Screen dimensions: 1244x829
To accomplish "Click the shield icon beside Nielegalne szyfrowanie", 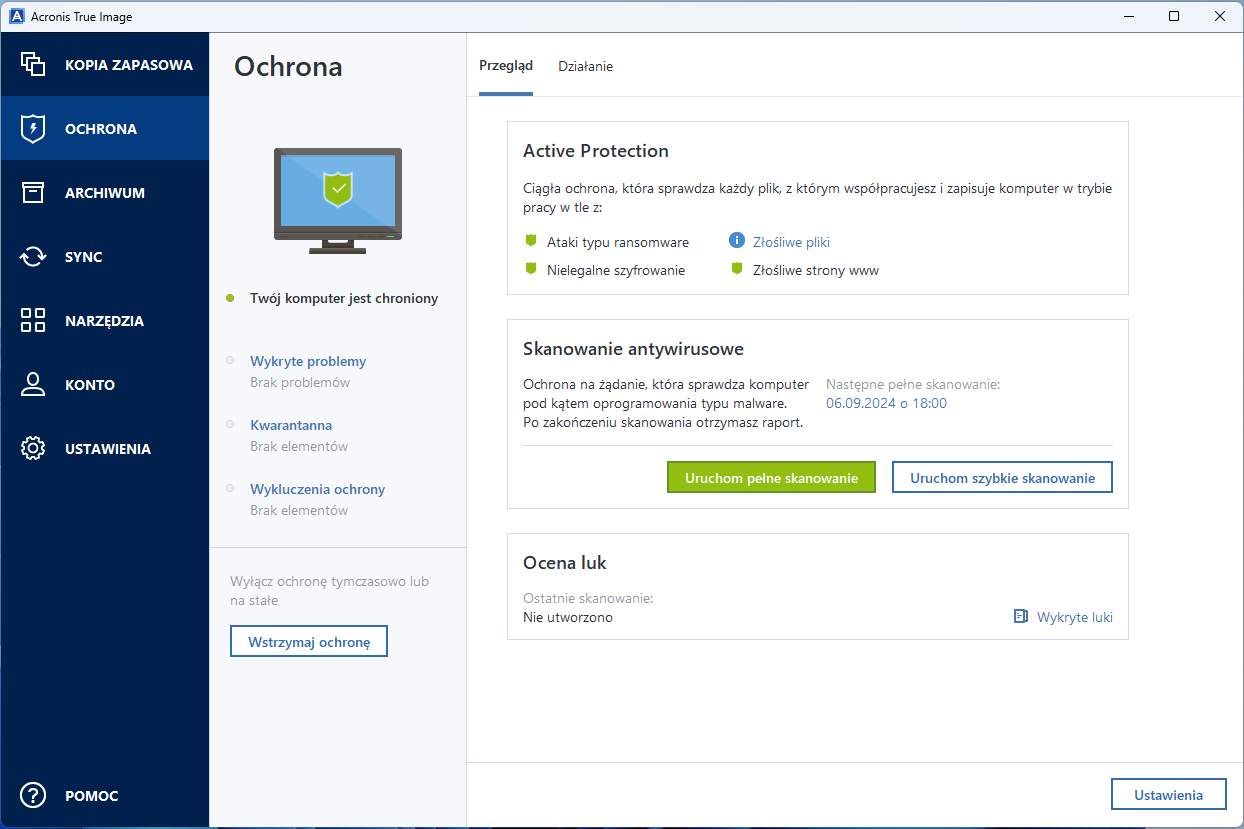I will 531,269.
